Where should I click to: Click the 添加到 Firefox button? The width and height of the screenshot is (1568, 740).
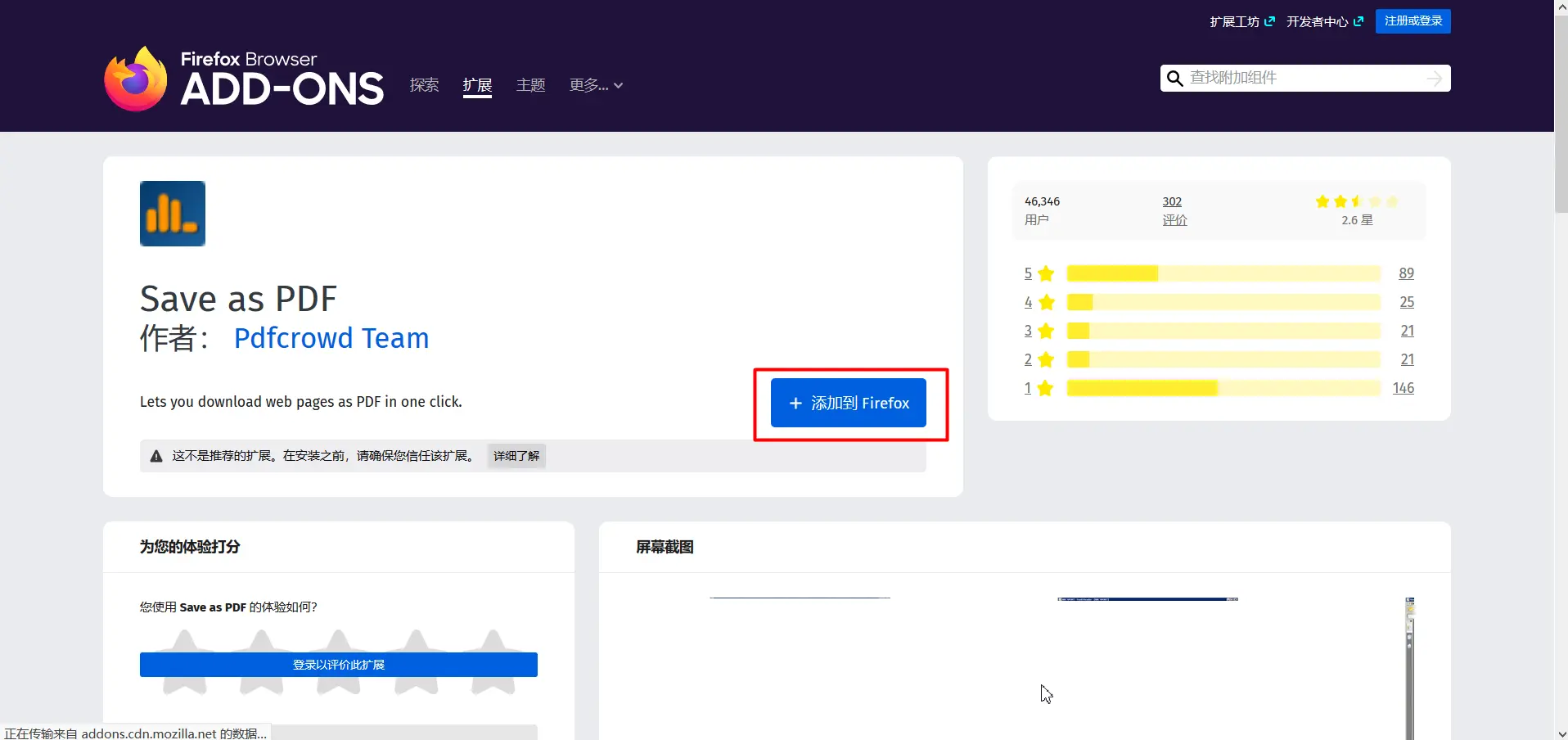coord(848,403)
